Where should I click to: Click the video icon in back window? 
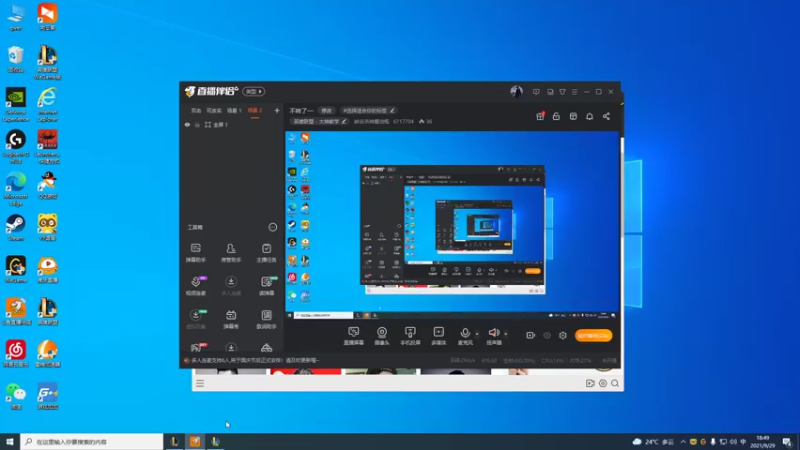[x=590, y=383]
